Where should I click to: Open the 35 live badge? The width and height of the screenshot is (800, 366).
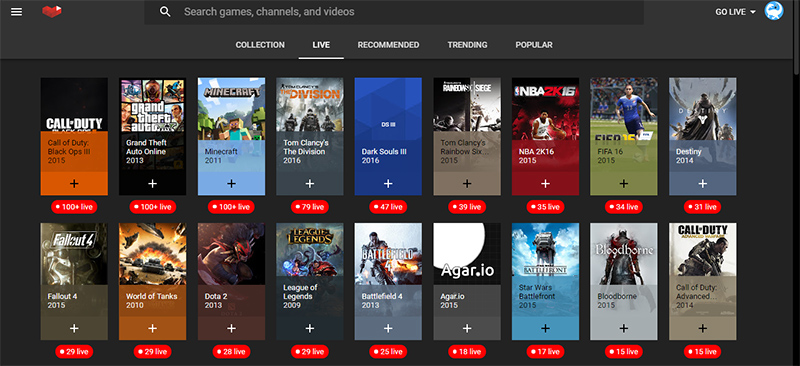(545, 207)
